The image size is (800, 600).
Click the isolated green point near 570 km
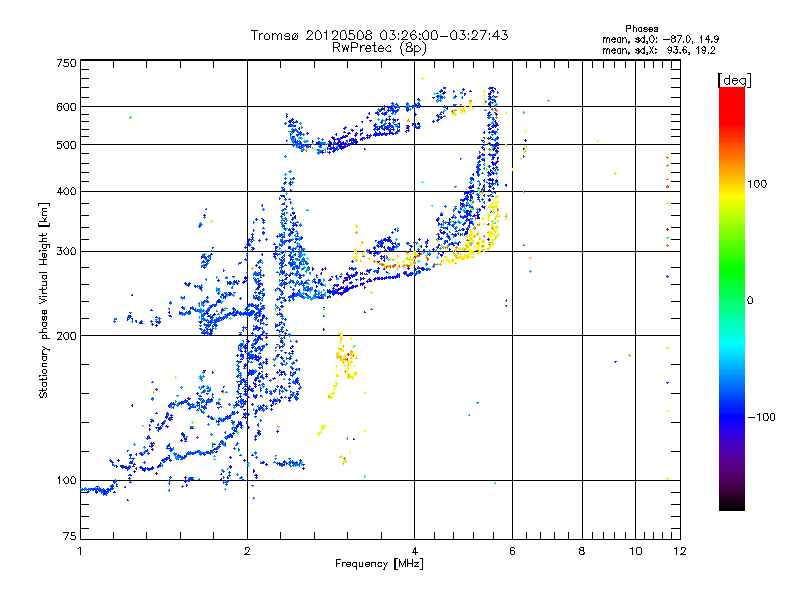(131, 117)
